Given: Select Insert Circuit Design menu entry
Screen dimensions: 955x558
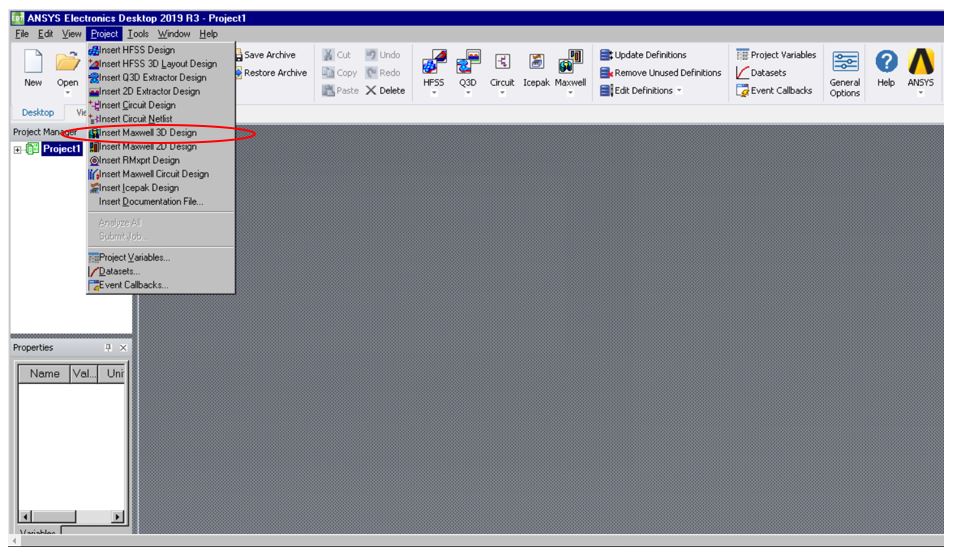Looking at the screenshot, I should 161,105.
